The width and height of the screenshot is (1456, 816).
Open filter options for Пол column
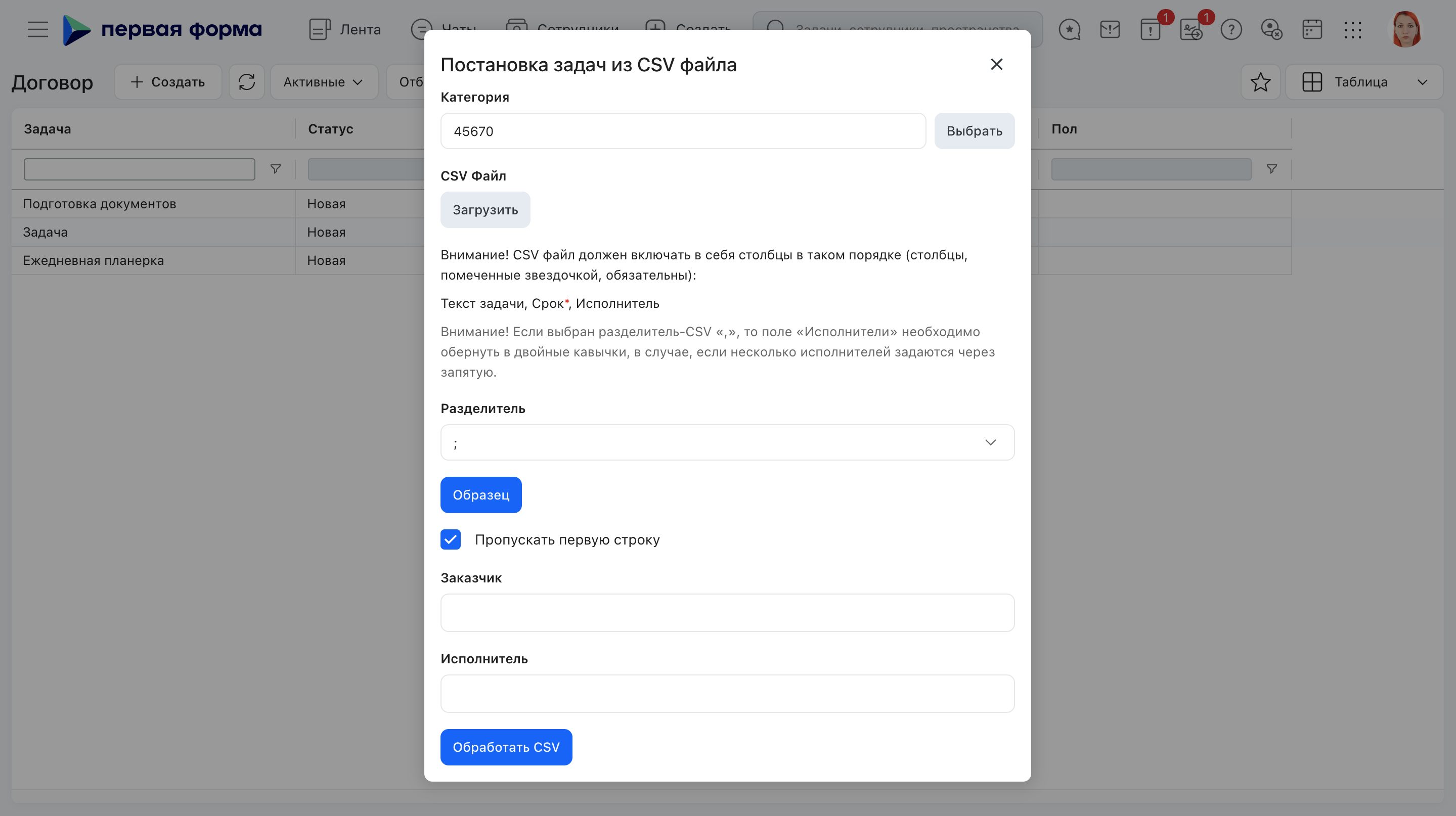pyautogui.click(x=1272, y=169)
